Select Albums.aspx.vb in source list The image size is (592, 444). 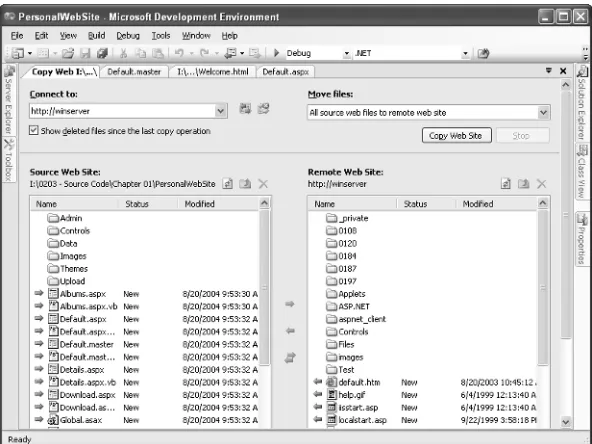(x=83, y=306)
